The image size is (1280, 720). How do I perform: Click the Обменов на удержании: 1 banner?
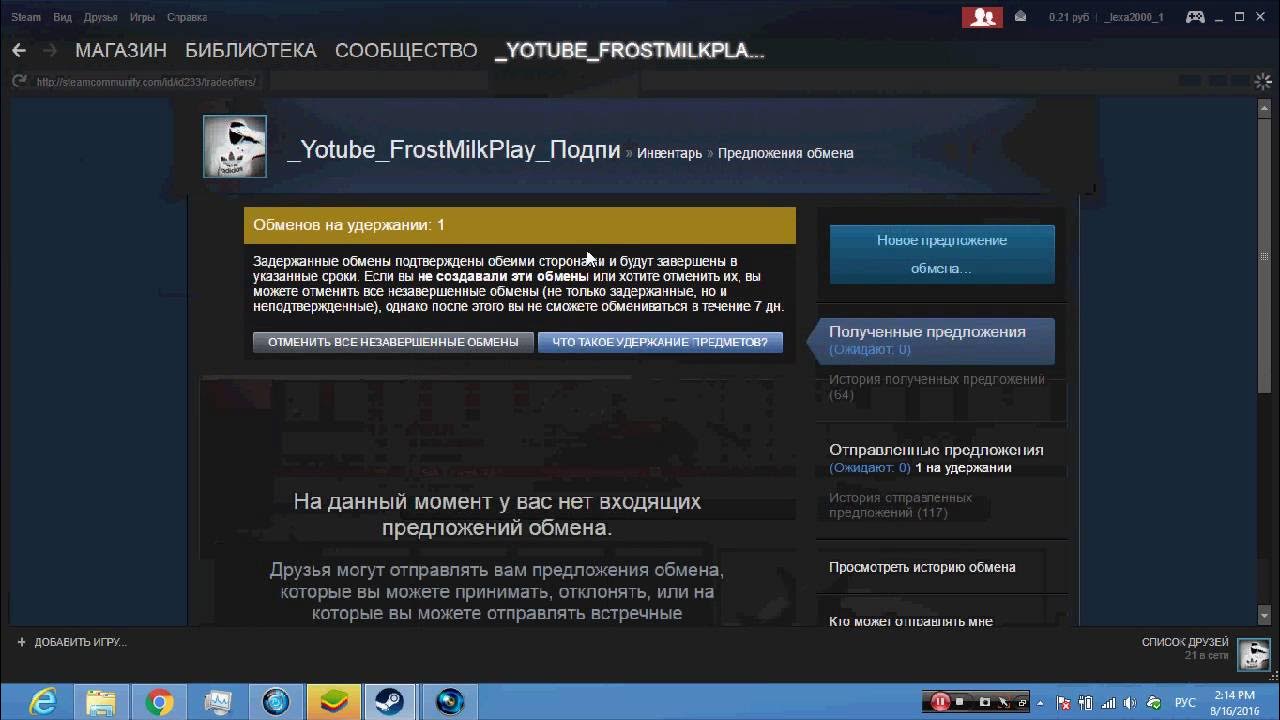520,225
